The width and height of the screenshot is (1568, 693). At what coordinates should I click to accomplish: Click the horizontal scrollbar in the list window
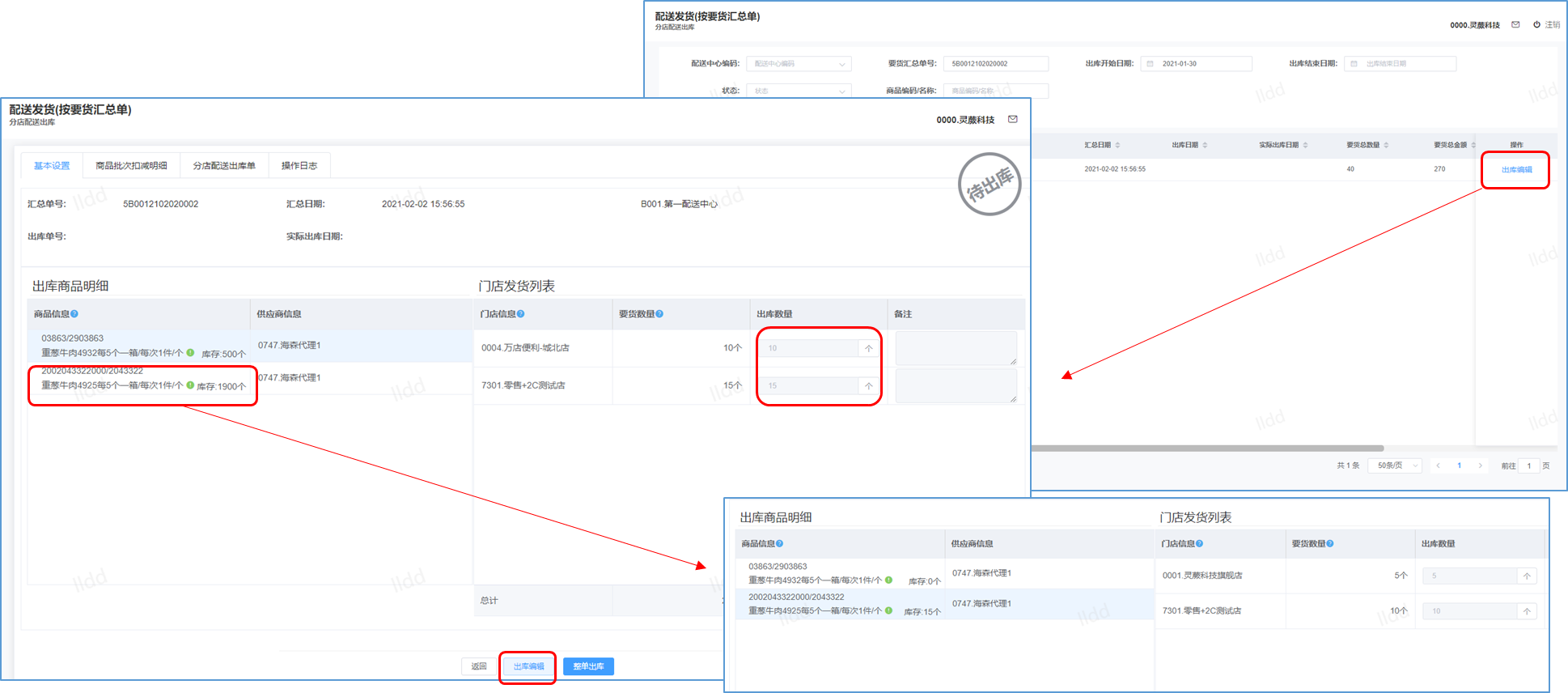tap(1207, 448)
